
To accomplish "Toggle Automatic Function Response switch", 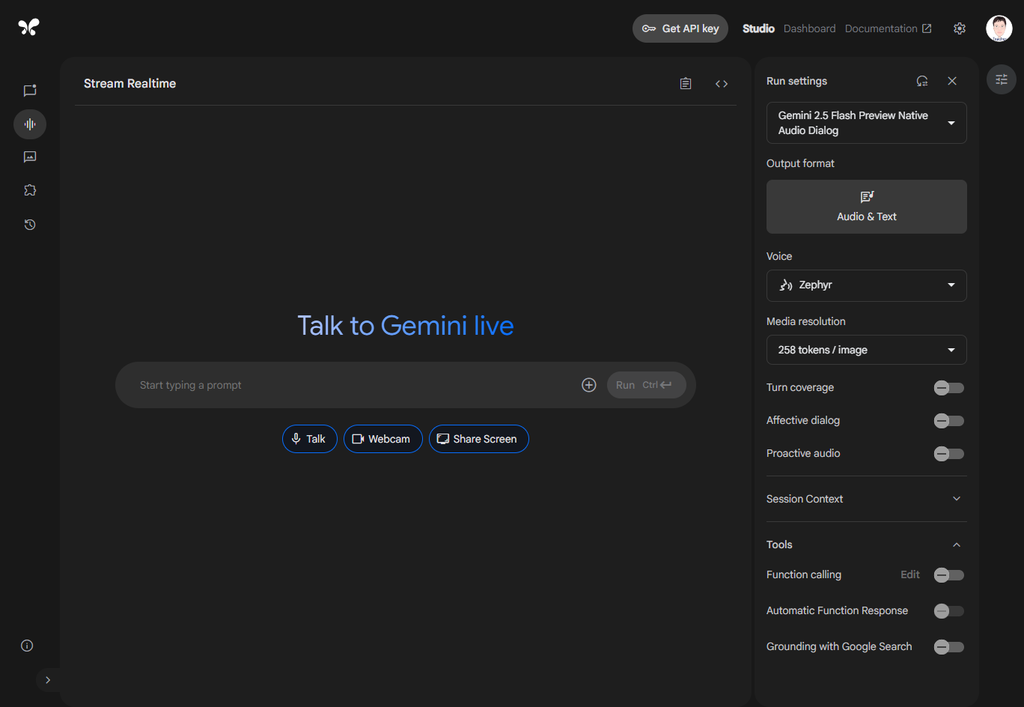I will [x=948, y=611].
